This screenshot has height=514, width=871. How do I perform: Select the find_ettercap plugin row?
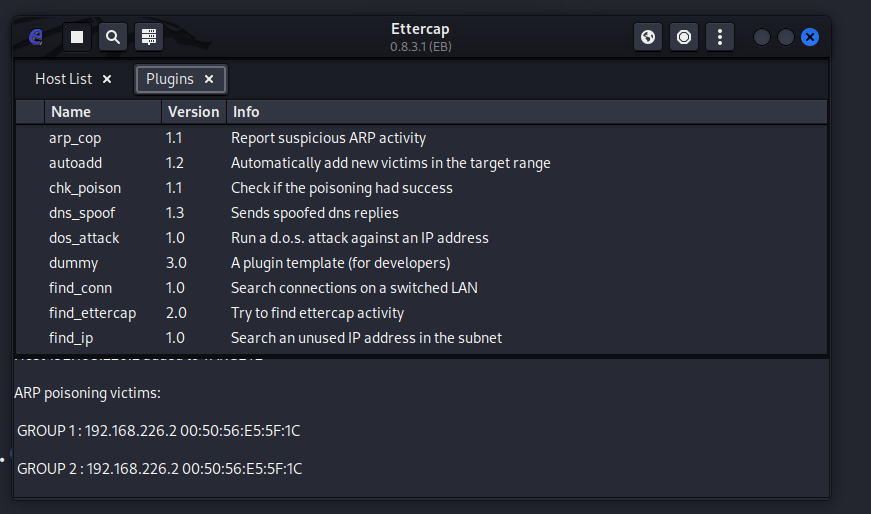pos(92,313)
